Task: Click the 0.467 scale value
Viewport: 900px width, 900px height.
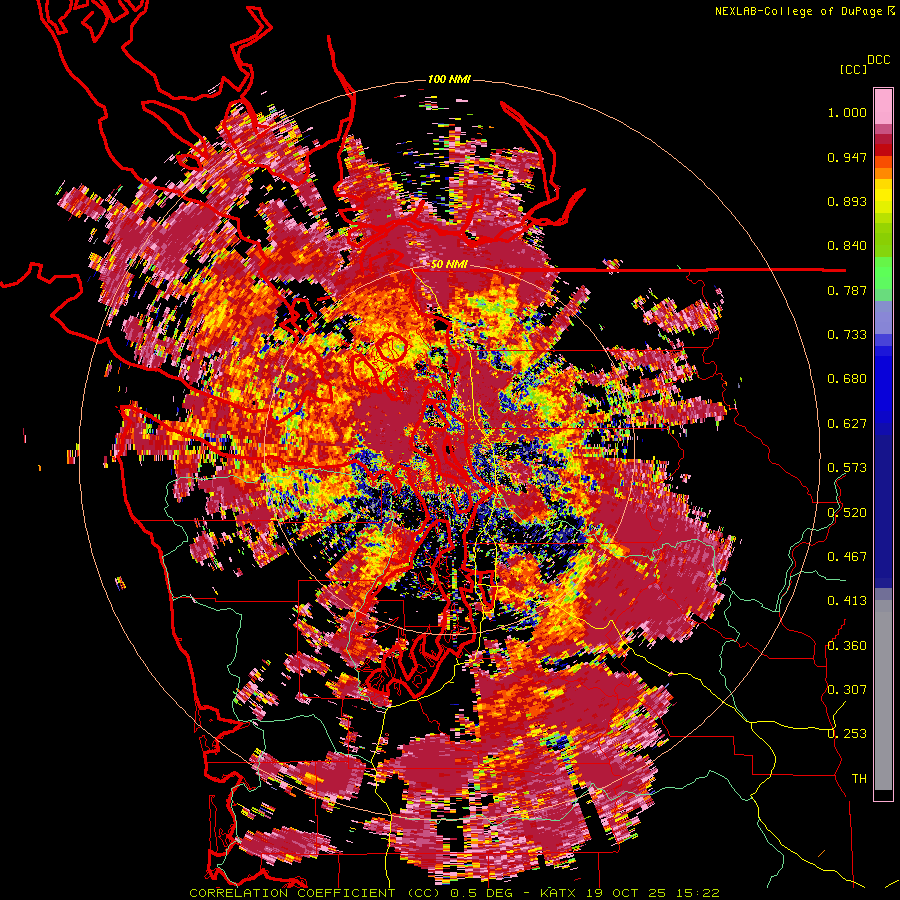Action: (x=847, y=557)
